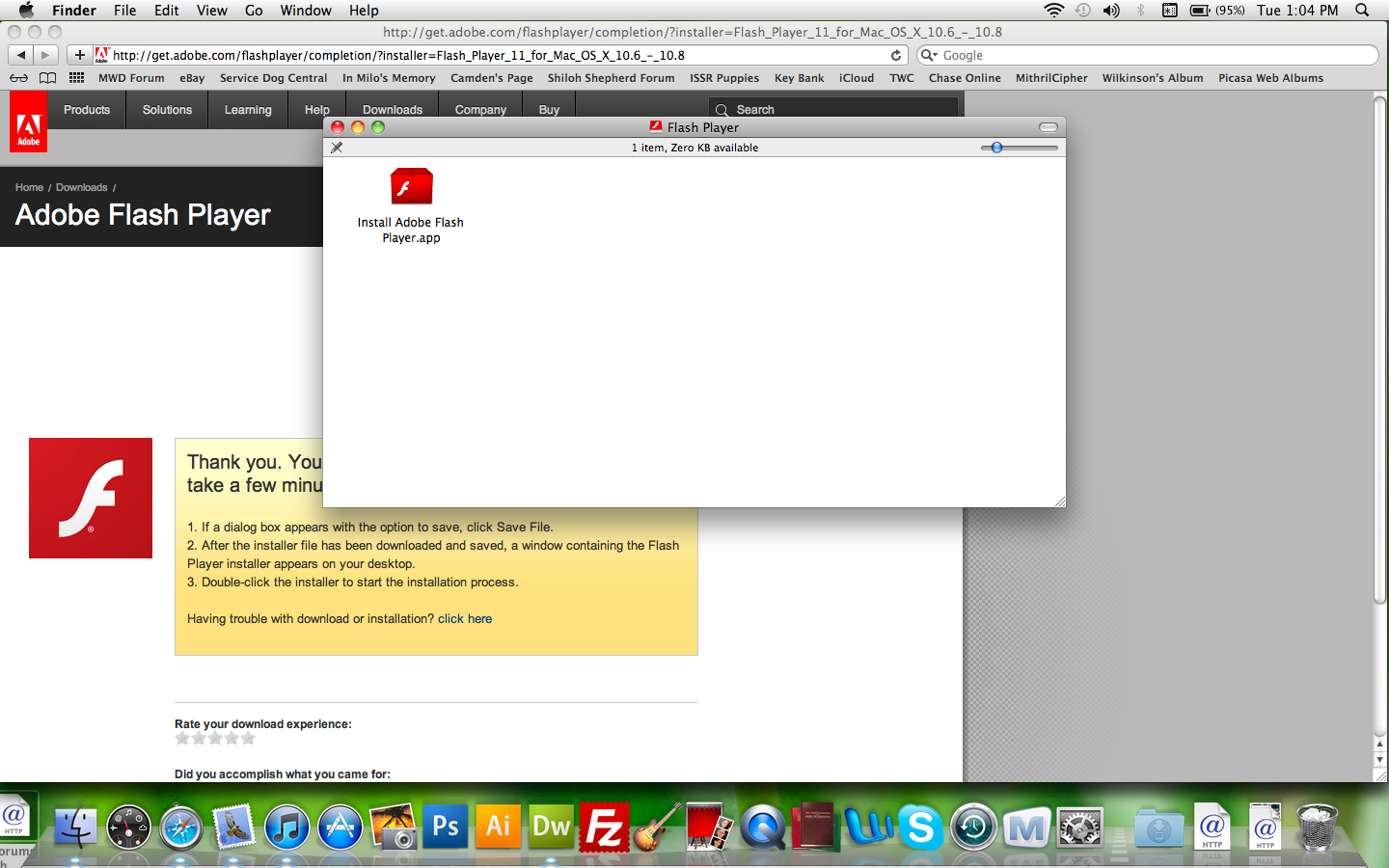Open the Edit menu

point(167,10)
